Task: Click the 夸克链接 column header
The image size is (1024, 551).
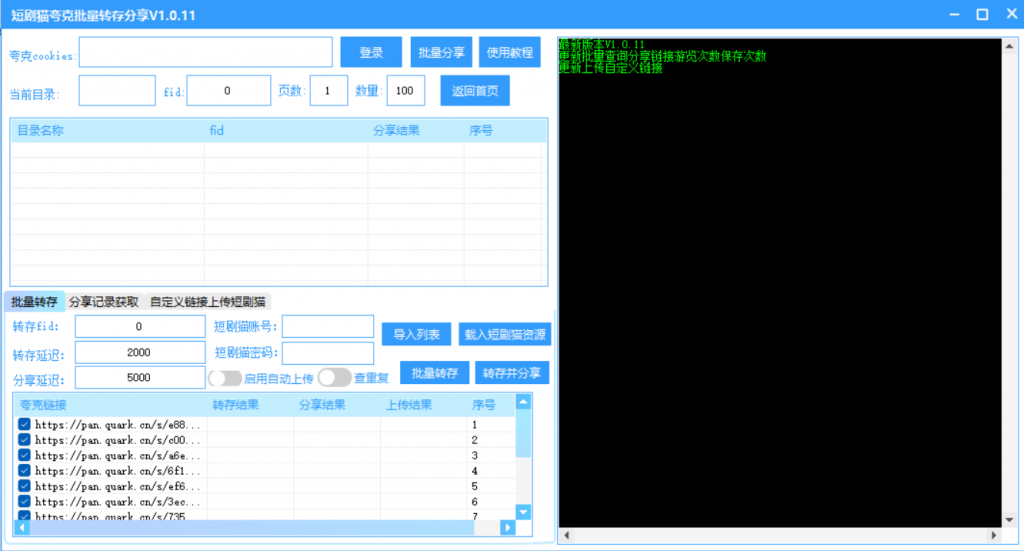Action: point(111,405)
